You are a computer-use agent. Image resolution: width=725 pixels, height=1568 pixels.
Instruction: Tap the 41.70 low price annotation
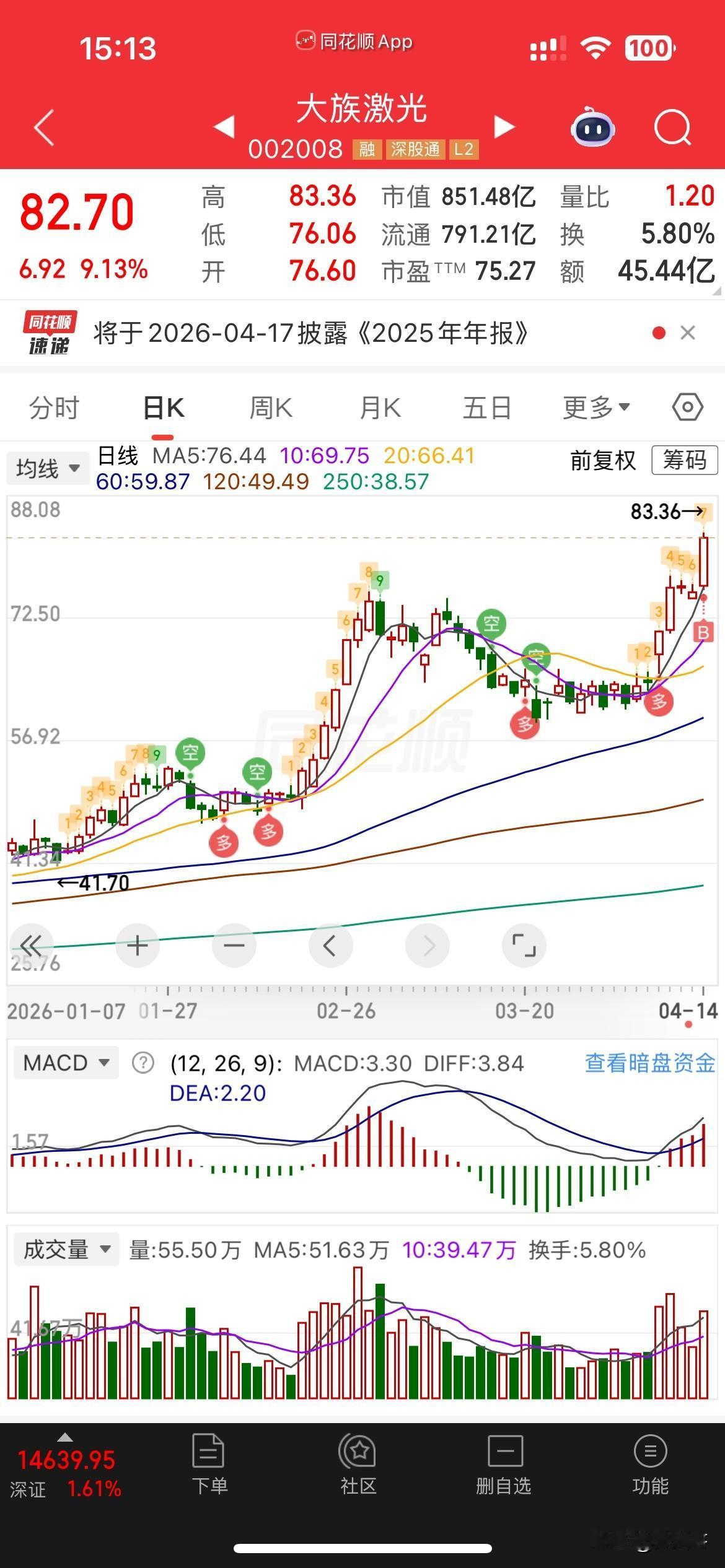pyautogui.click(x=93, y=882)
